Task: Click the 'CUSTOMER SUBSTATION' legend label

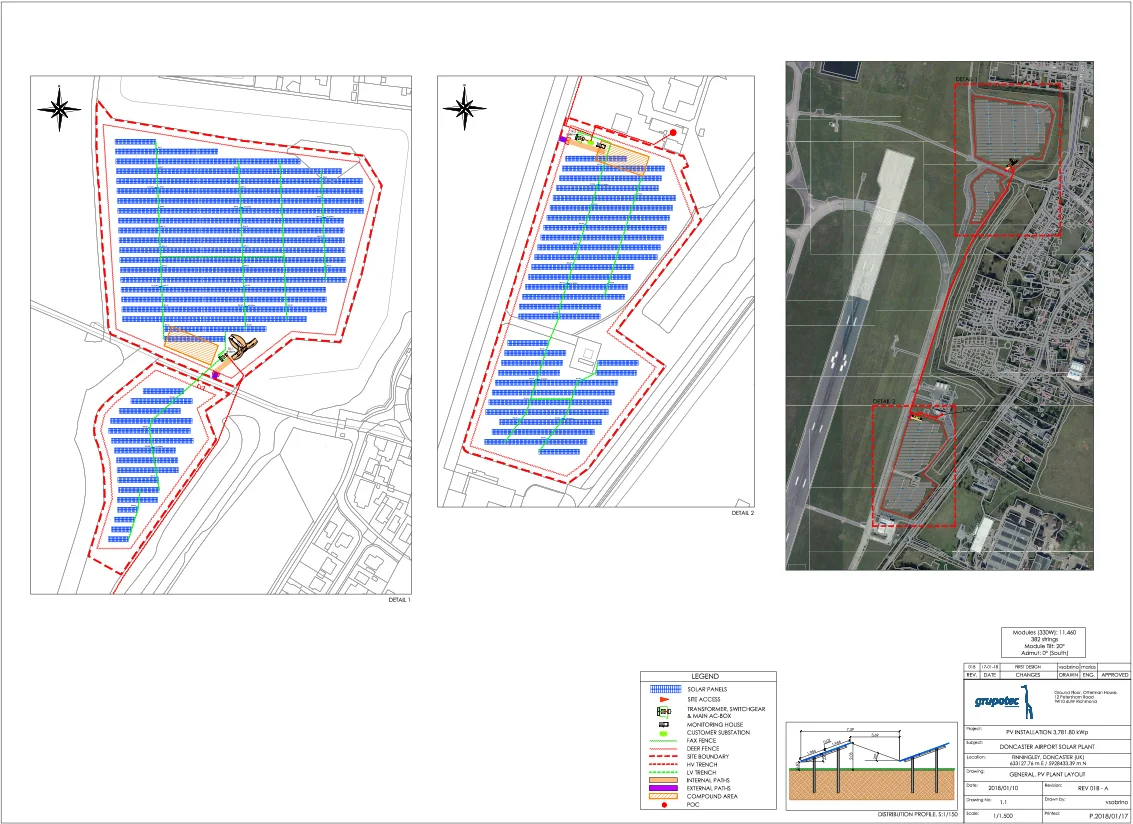Action: point(718,733)
